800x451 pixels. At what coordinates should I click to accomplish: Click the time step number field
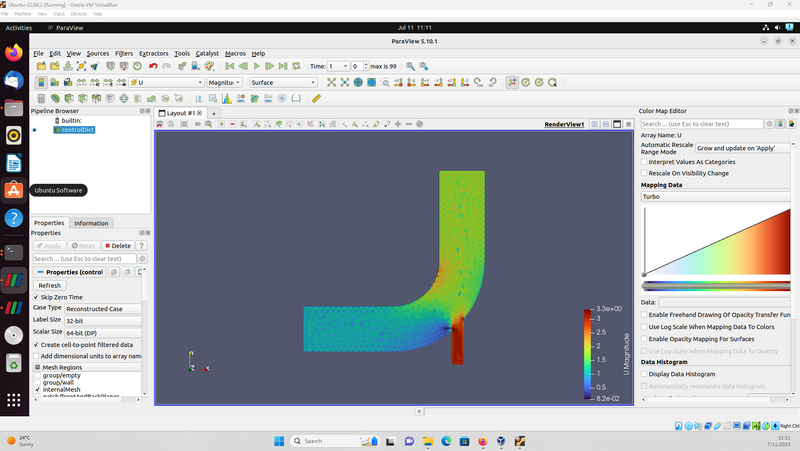click(x=357, y=66)
